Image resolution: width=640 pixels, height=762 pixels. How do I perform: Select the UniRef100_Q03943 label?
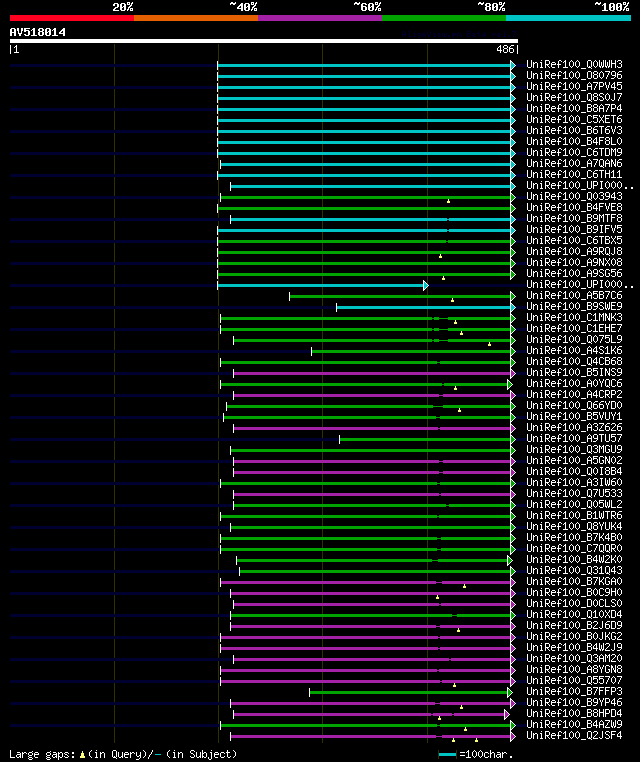(574, 196)
